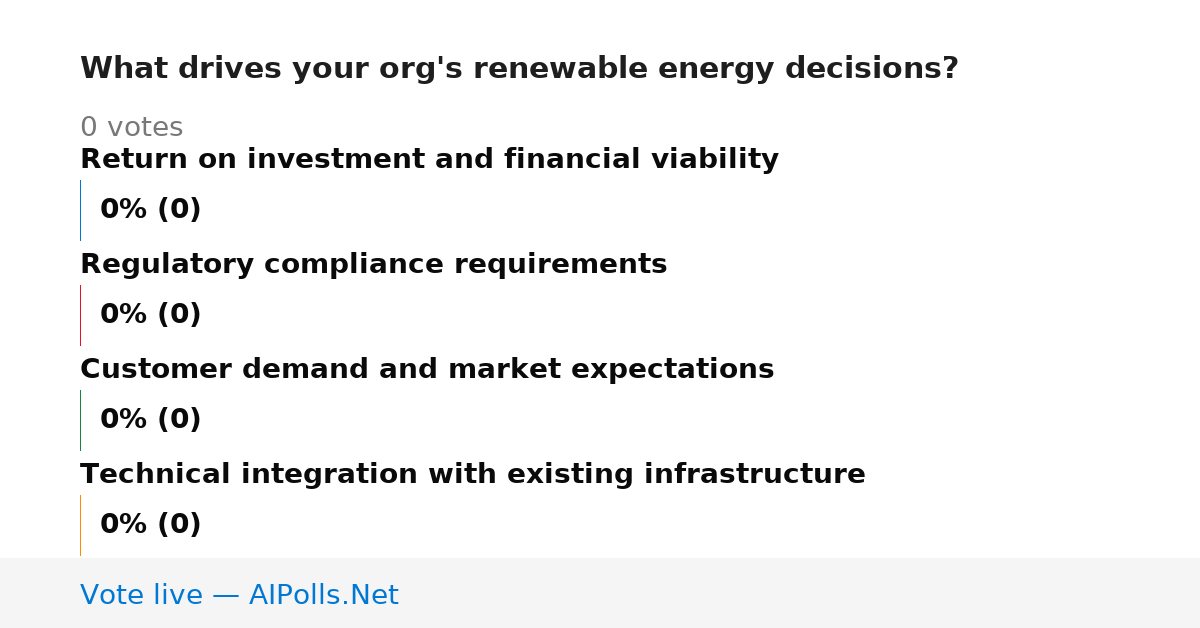Click the poll question title
Screen dimensions: 1200x628
519,69
